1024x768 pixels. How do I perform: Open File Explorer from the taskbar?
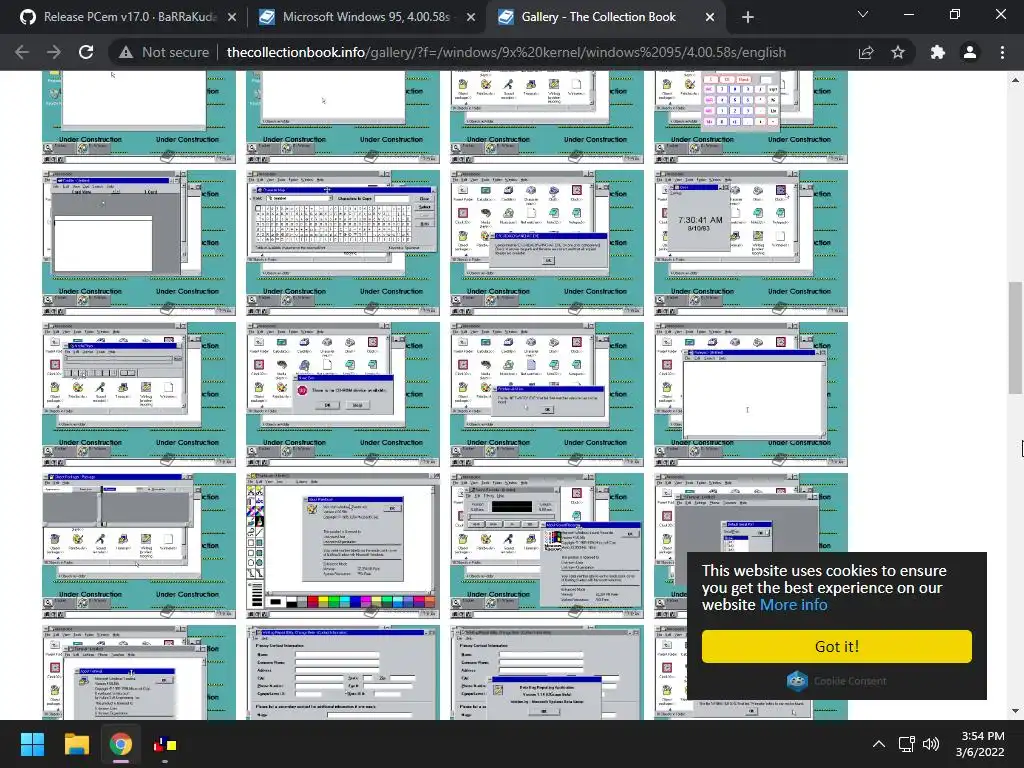[76, 744]
